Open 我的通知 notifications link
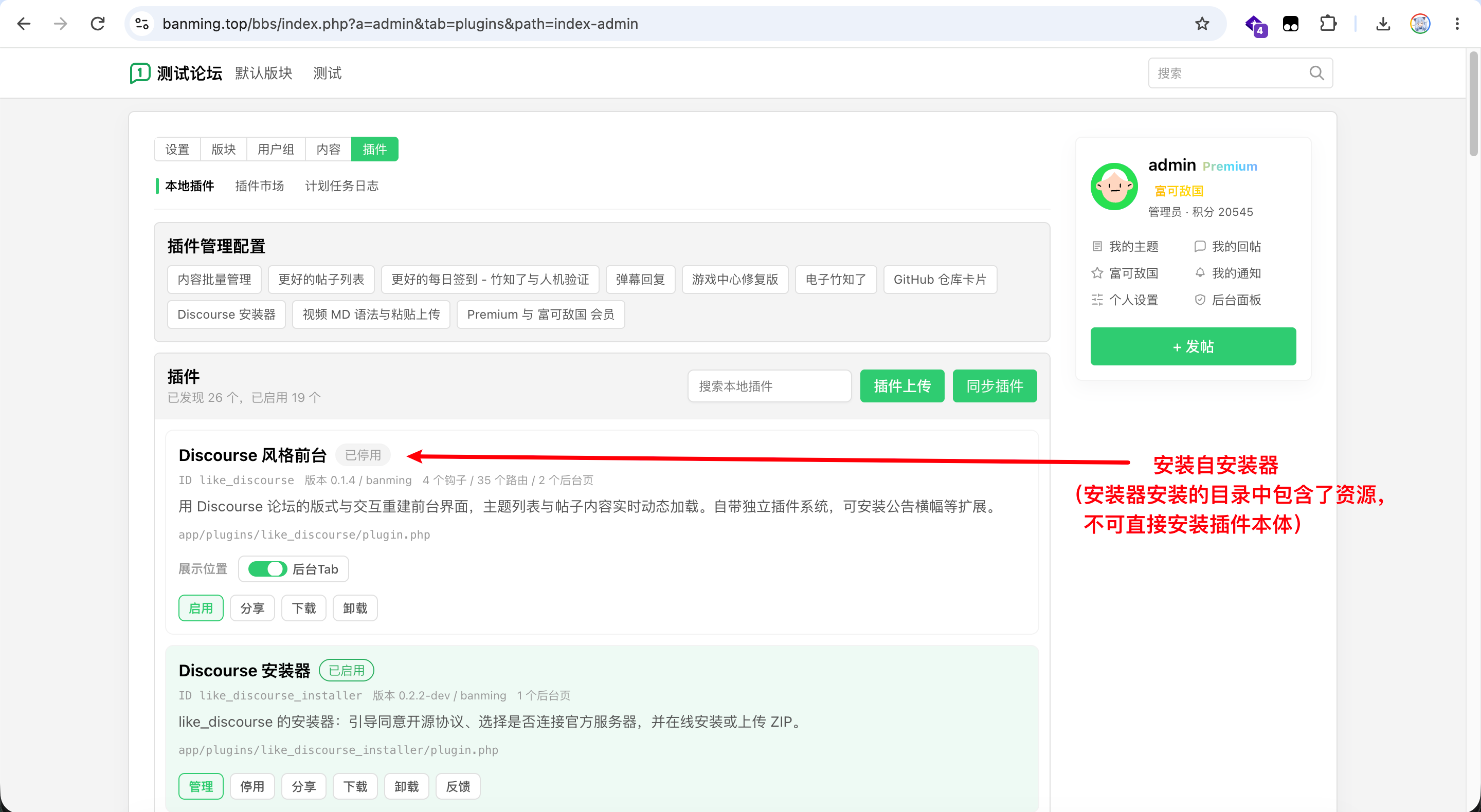 [1227, 273]
